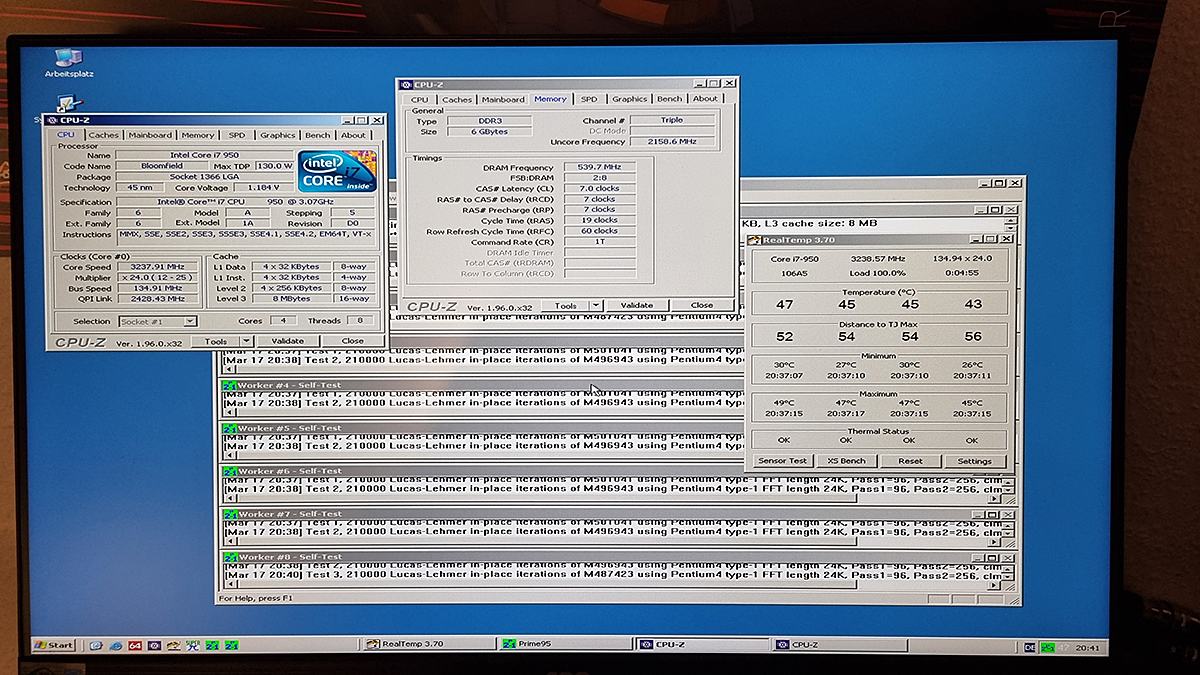Minimize the RealTemp window
1200x675 pixels.
(977, 239)
